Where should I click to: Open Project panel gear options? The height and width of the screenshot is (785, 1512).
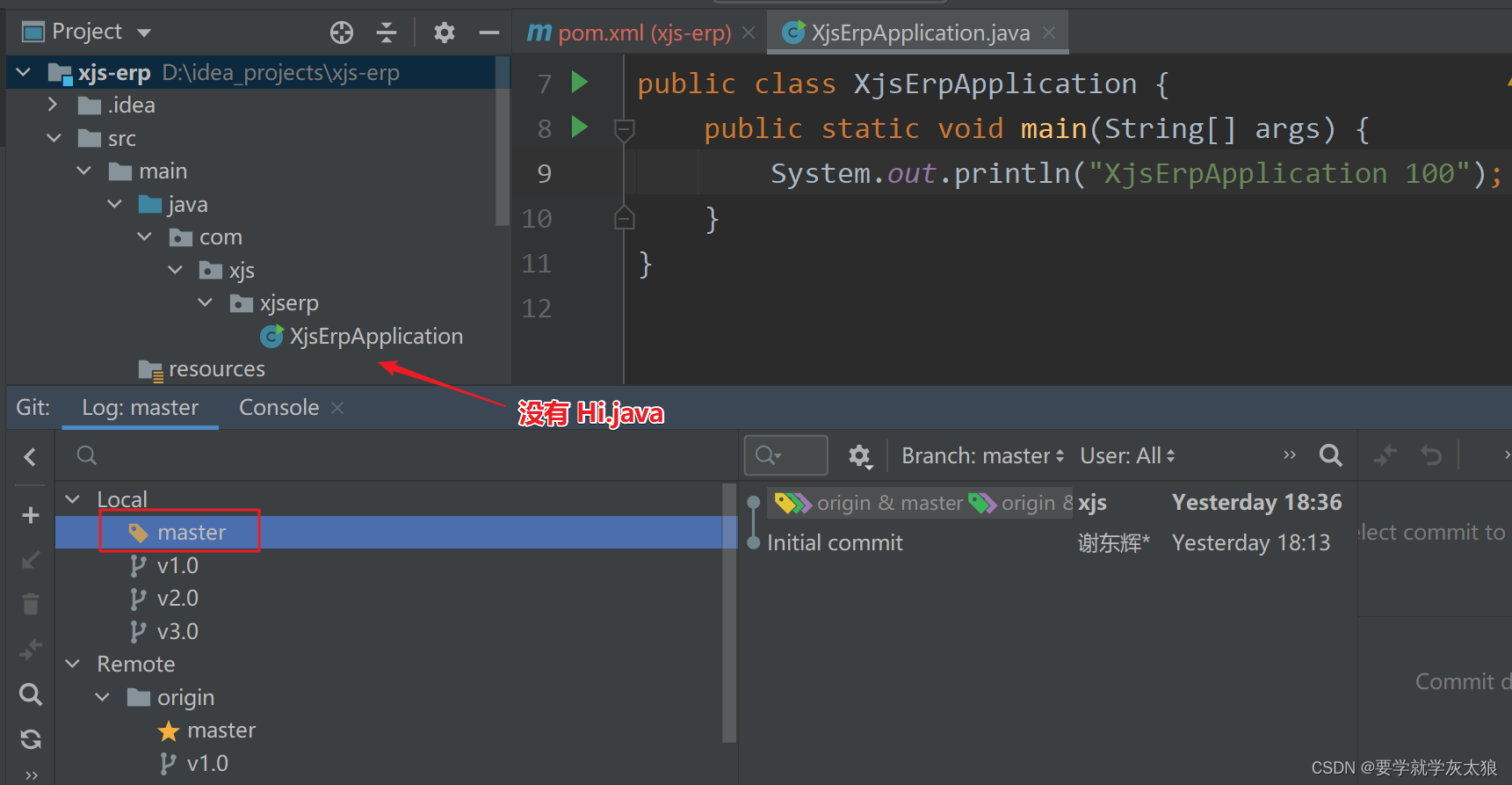(445, 33)
